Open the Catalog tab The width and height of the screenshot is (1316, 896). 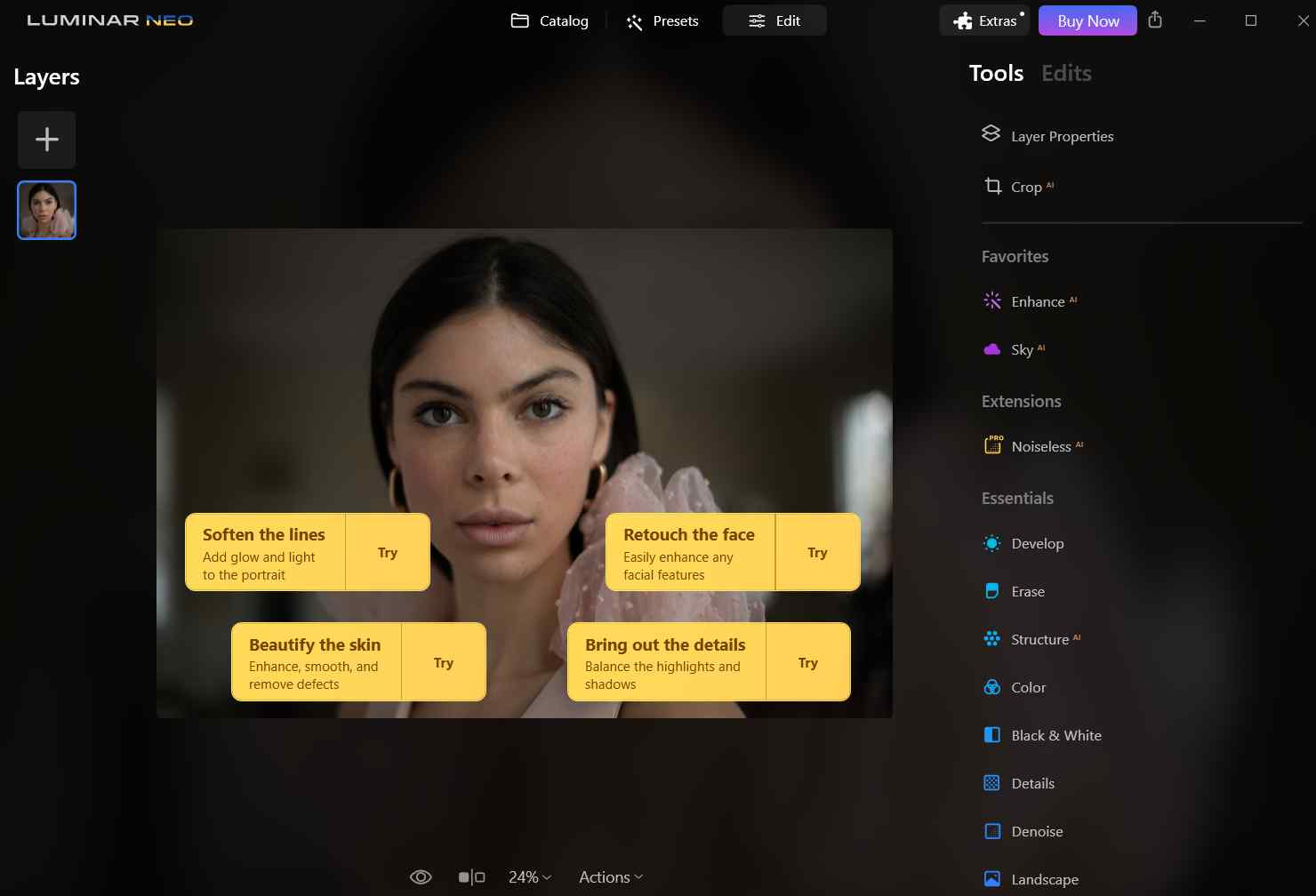pos(550,20)
